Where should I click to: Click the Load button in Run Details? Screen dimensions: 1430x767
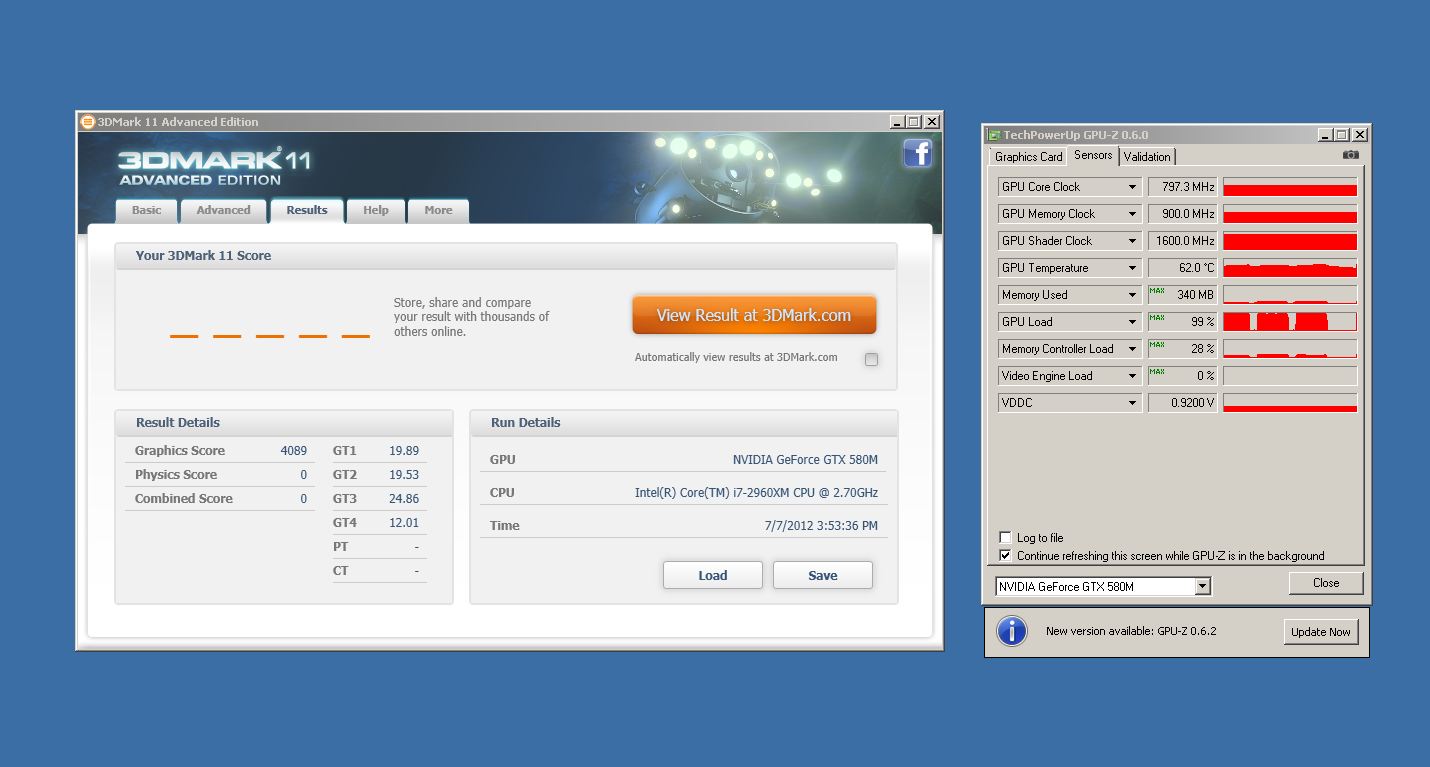click(713, 575)
